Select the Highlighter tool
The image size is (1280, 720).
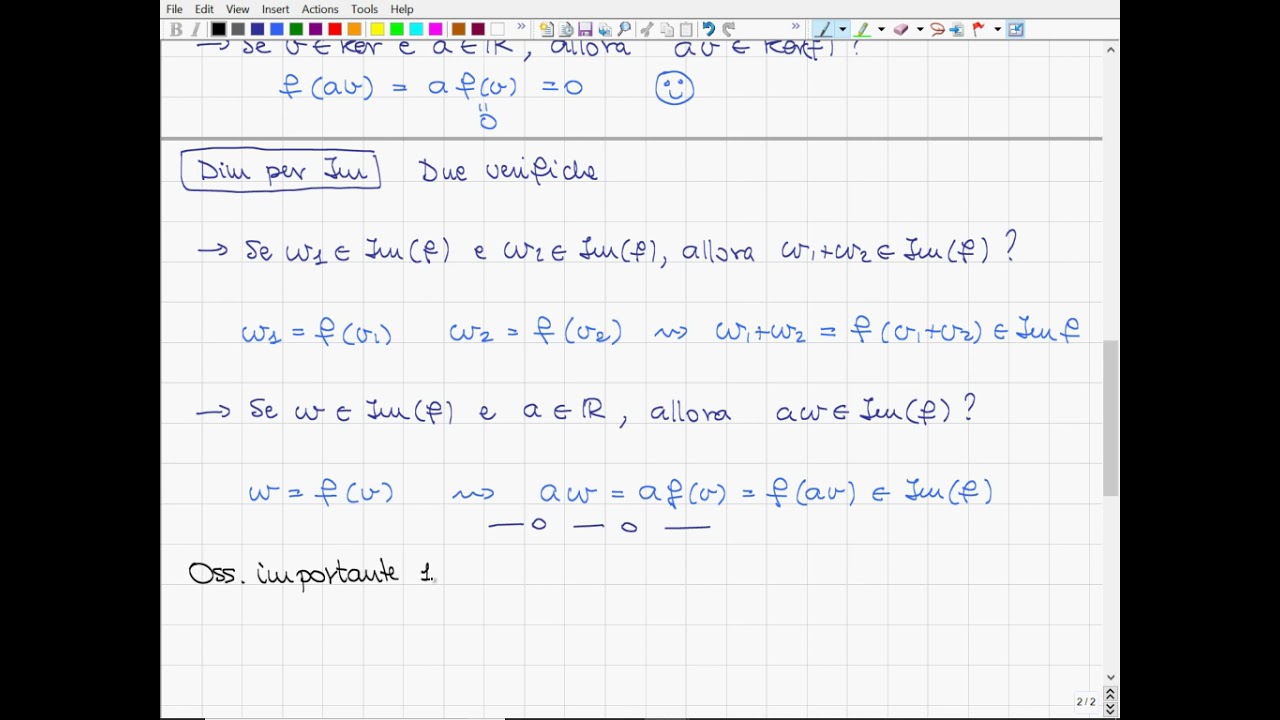pos(862,29)
